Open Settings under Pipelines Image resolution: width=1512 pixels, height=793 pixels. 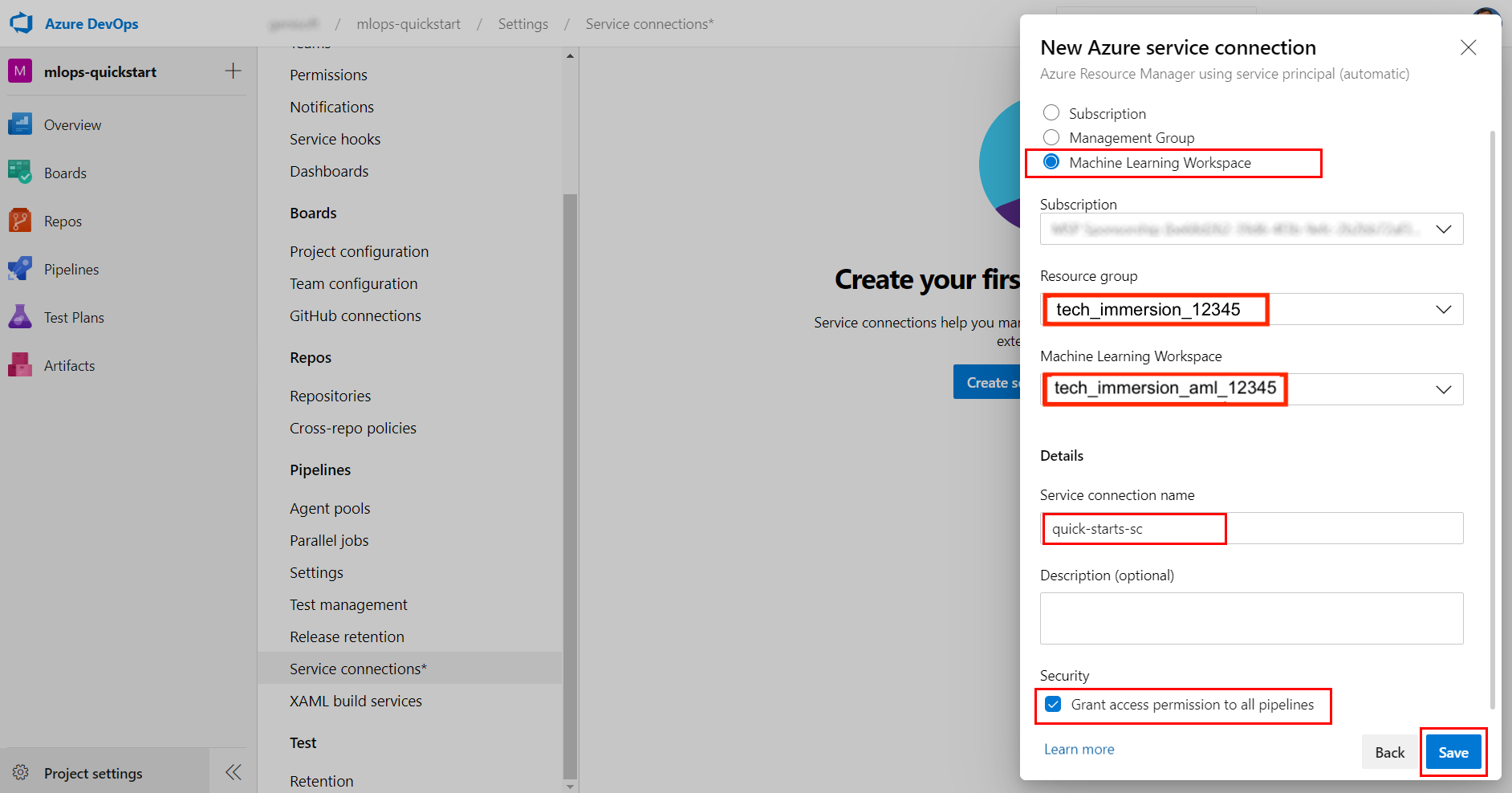coord(316,572)
